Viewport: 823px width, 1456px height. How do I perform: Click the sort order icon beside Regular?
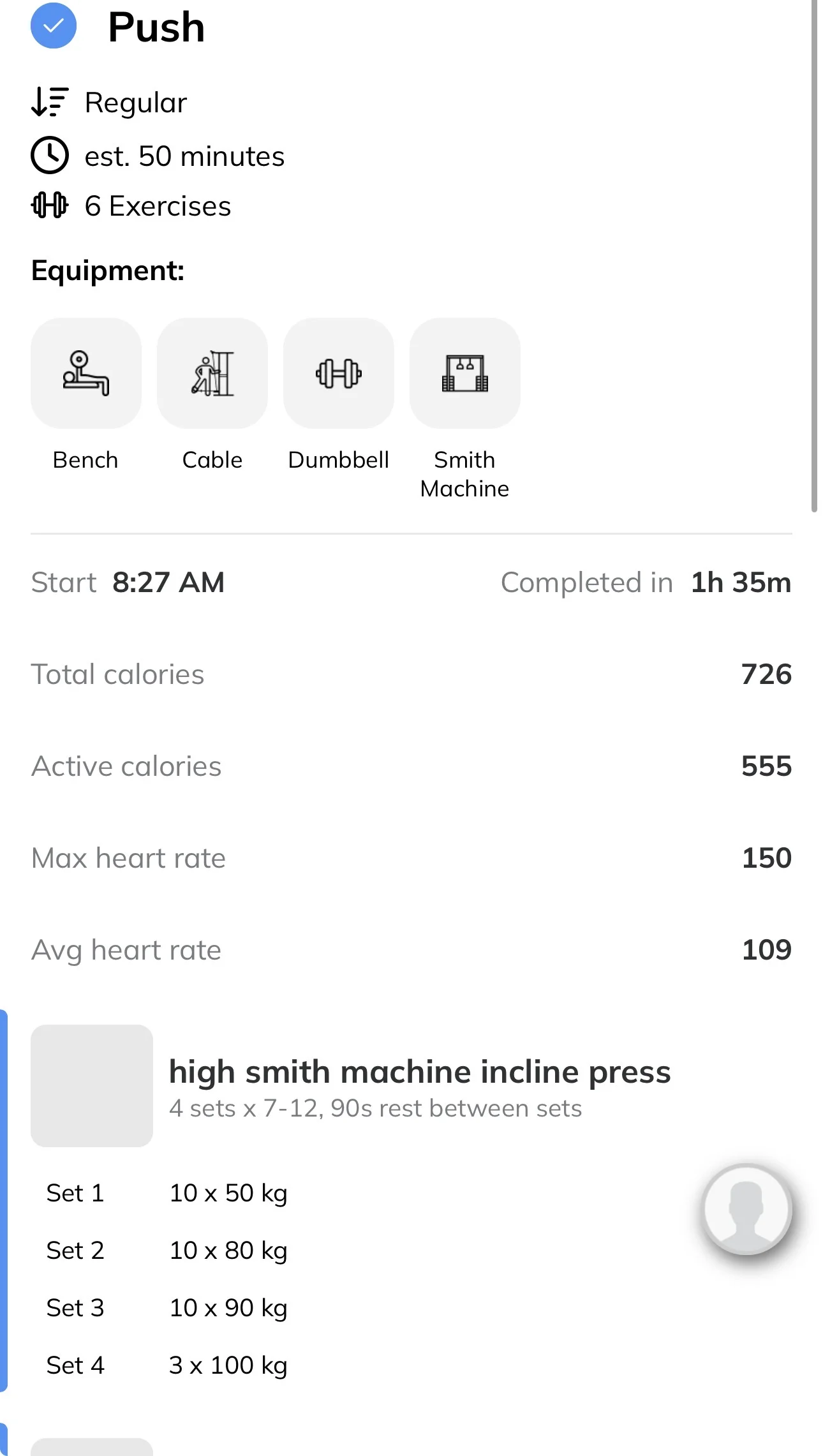[49, 102]
